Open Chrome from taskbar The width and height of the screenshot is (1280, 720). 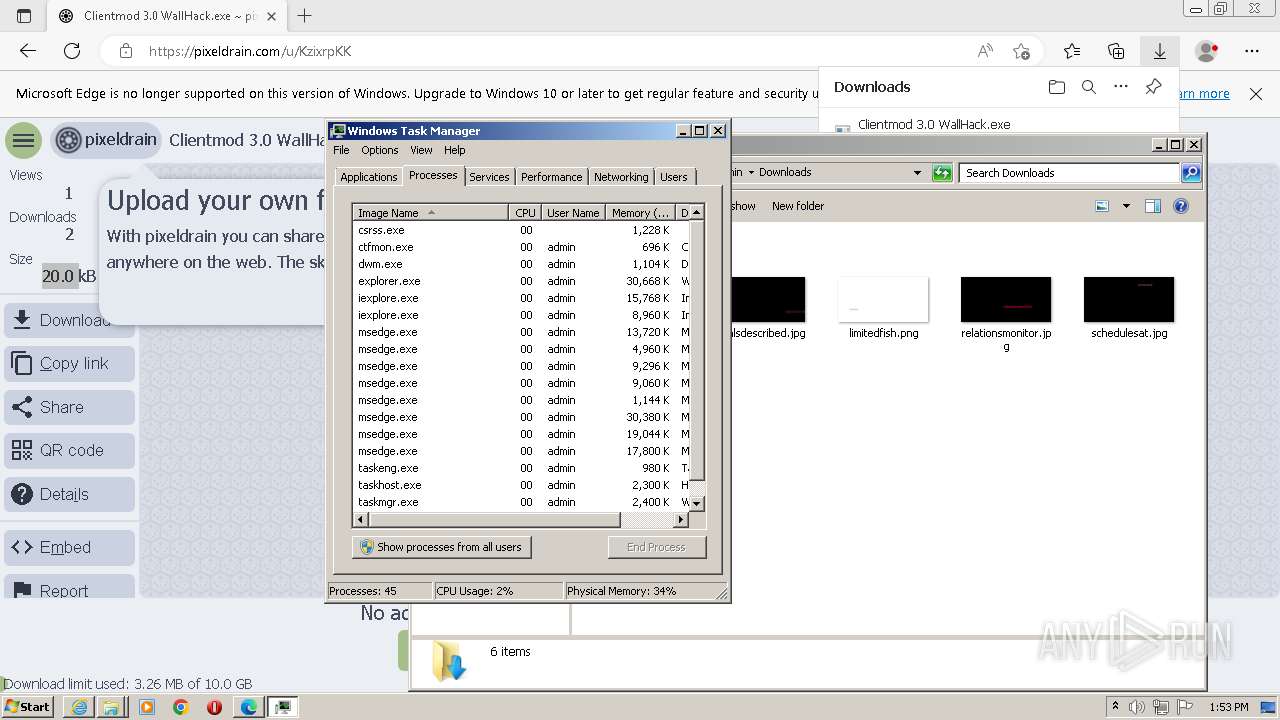(x=180, y=707)
